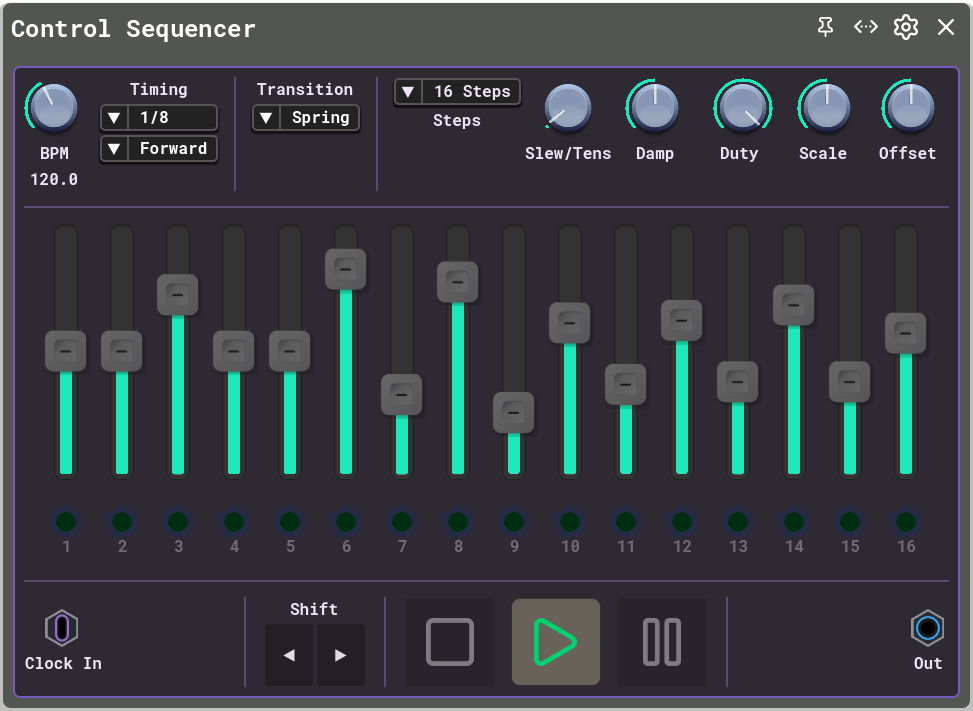Viewport: 973px width, 711px height.
Task: Click the arrow beside Forward
Action: pyautogui.click(x=114, y=149)
